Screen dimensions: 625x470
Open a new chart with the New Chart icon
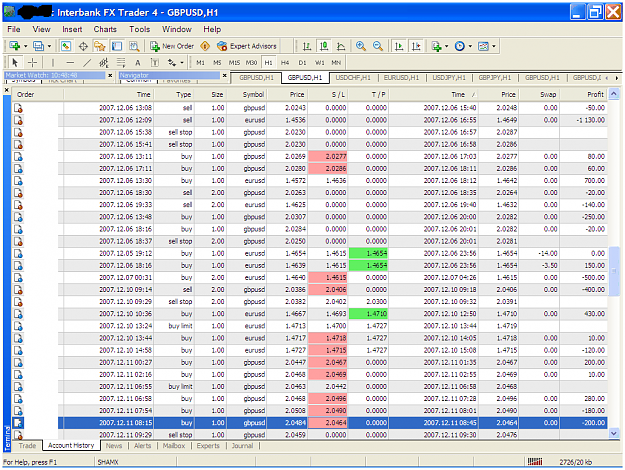click(15, 46)
